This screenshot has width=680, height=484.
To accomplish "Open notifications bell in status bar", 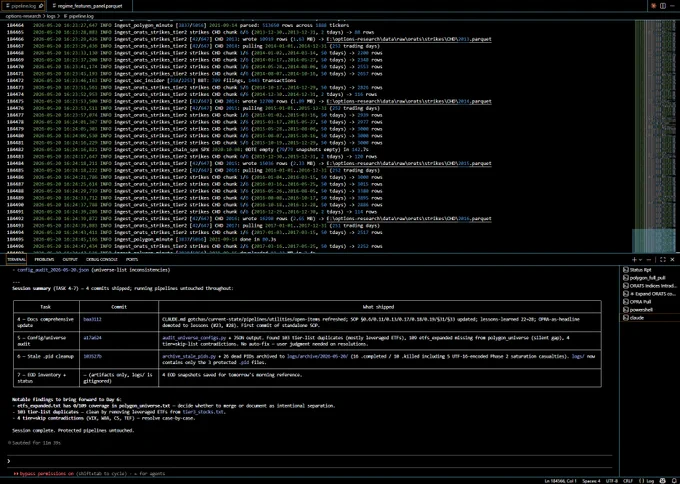I will point(673,481).
